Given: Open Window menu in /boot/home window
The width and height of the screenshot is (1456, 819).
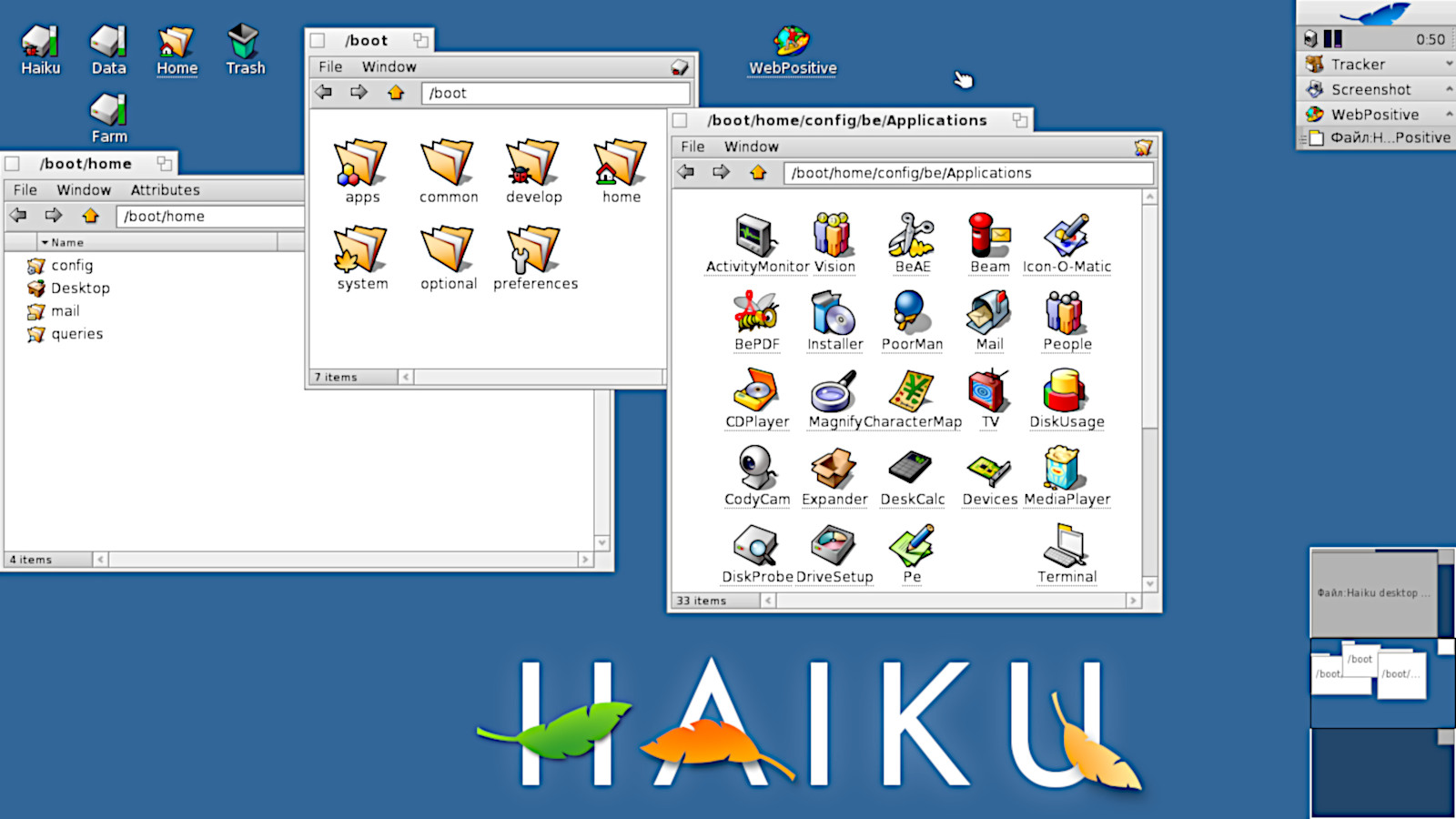Looking at the screenshot, I should click(x=84, y=189).
